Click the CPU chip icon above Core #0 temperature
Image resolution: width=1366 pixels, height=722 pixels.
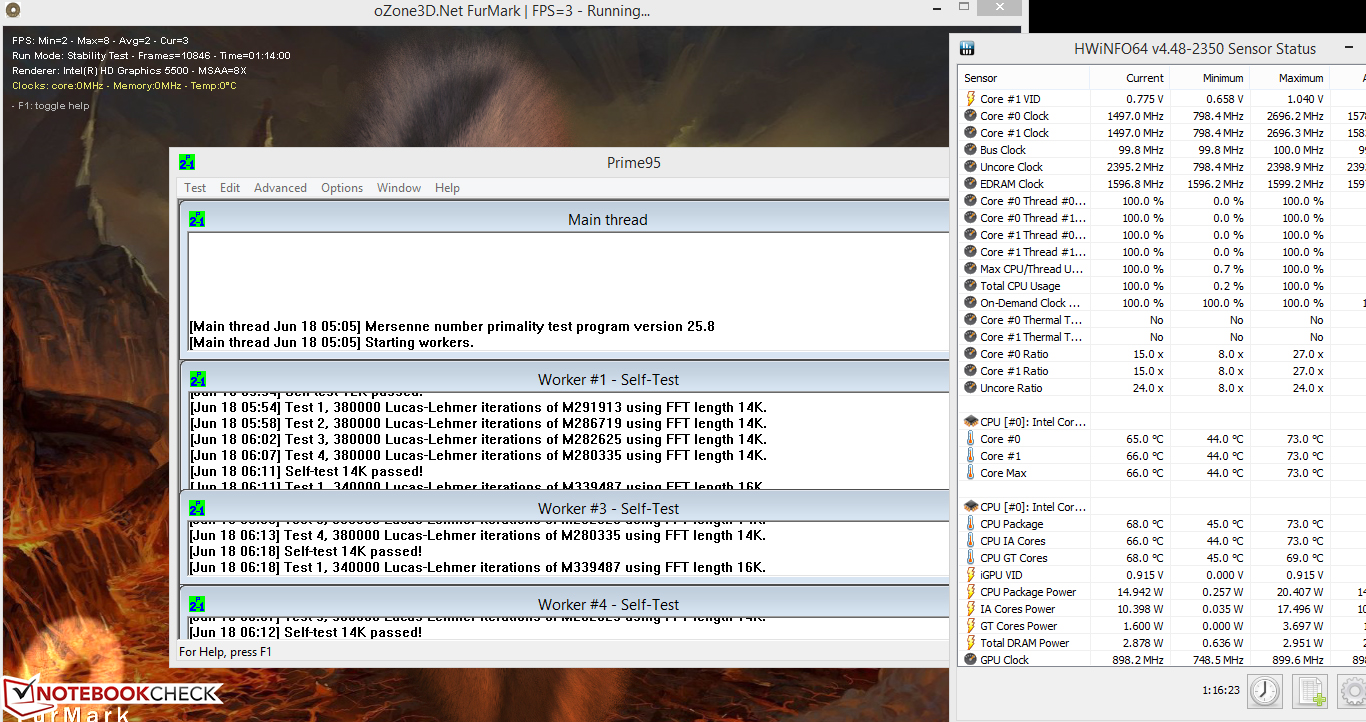[x=970, y=422]
